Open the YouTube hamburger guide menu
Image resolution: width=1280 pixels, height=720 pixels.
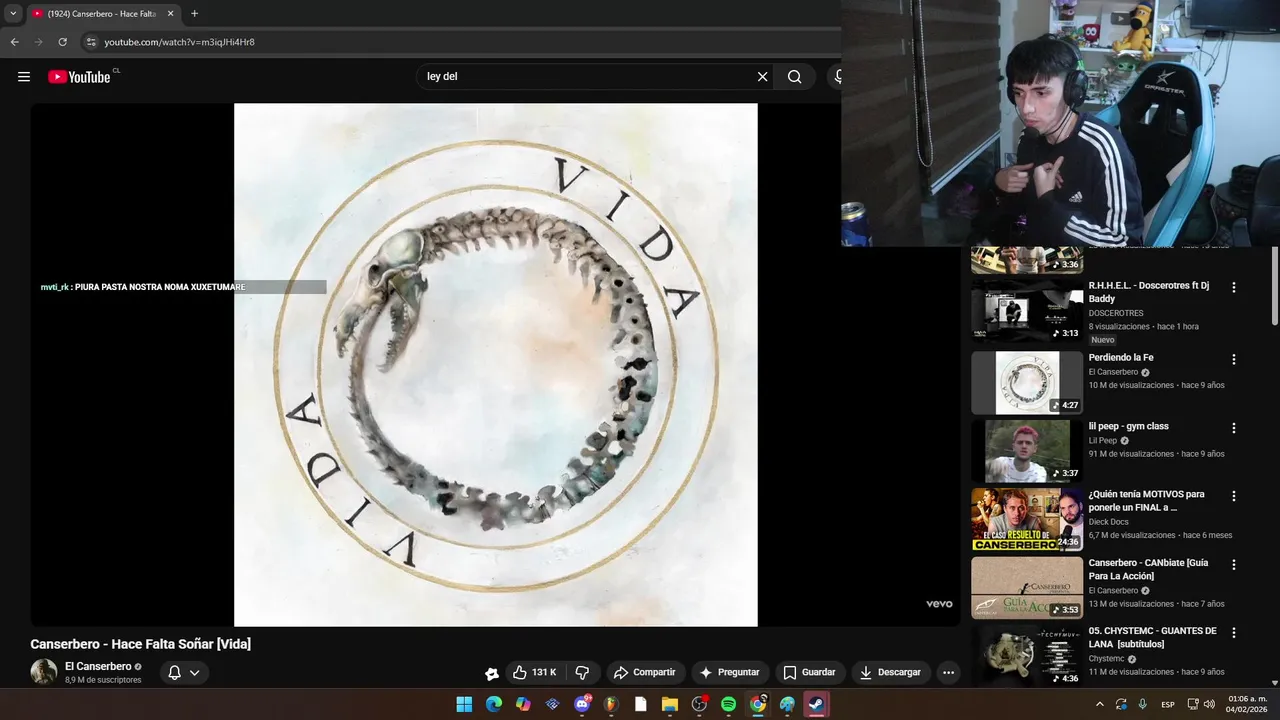point(24,77)
